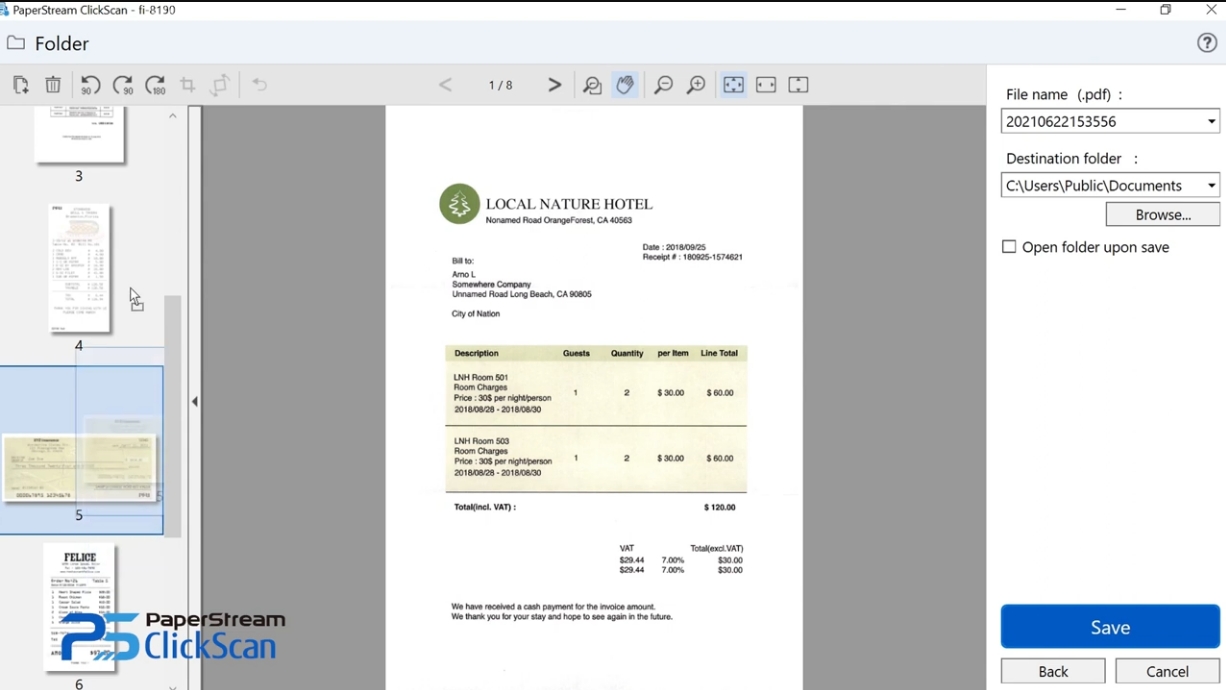This screenshot has width=1226, height=690.
Task: Fit the entire page to the window
Action: coord(732,85)
